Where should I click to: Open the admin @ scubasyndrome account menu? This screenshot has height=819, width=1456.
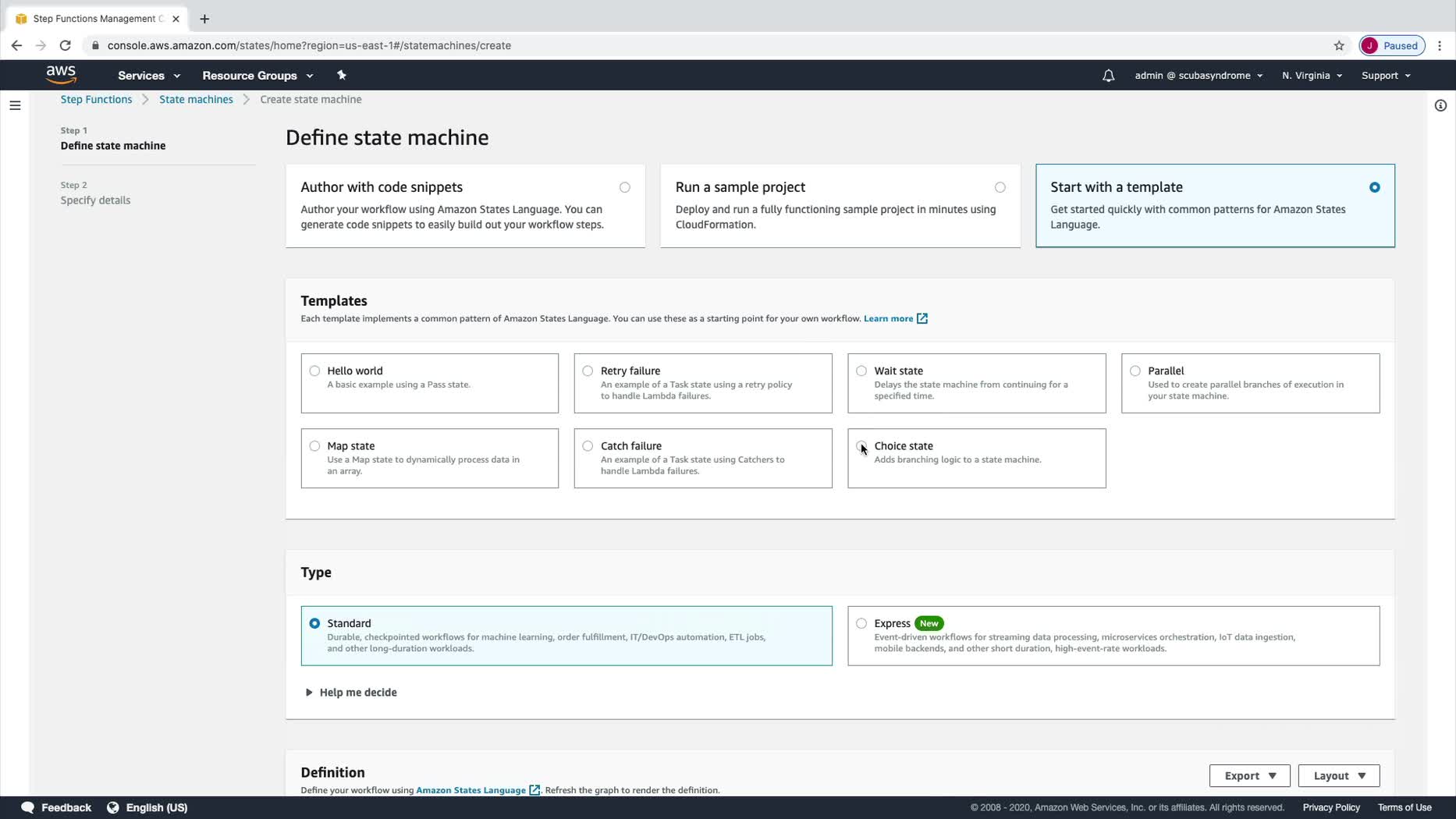(1199, 75)
